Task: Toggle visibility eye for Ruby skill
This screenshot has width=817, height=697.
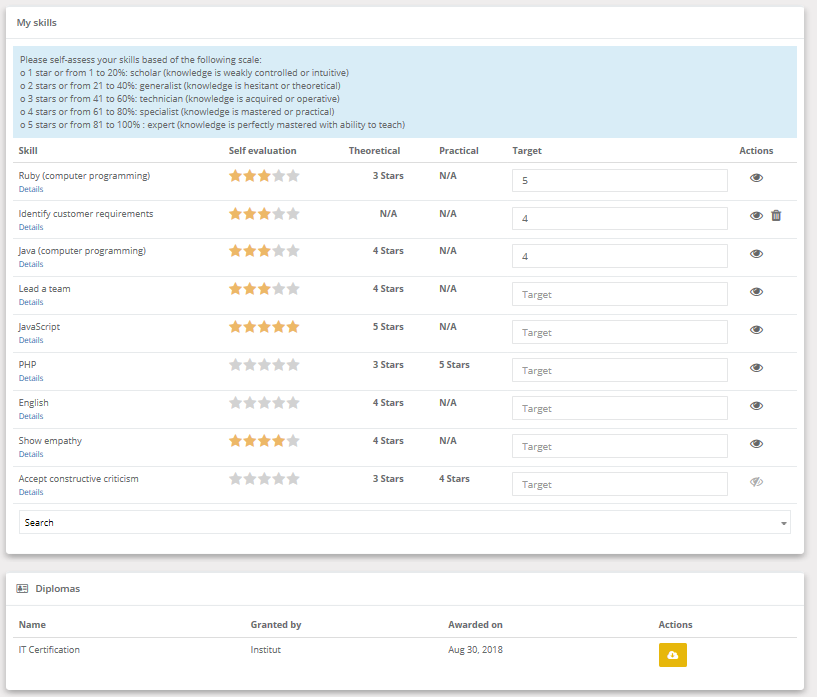Action: (x=756, y=178)
